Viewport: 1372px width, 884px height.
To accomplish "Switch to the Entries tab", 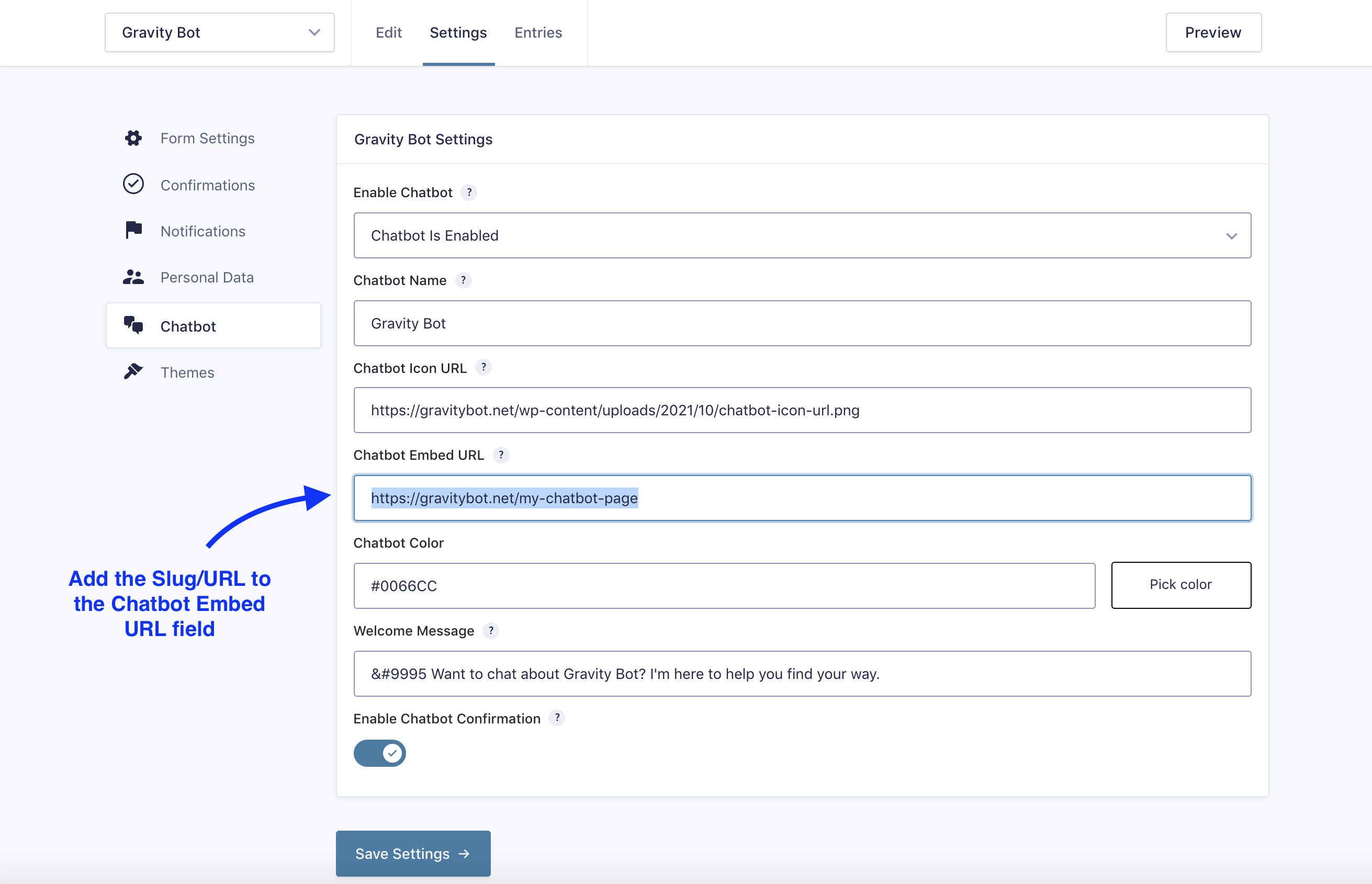I will [538, 33].
